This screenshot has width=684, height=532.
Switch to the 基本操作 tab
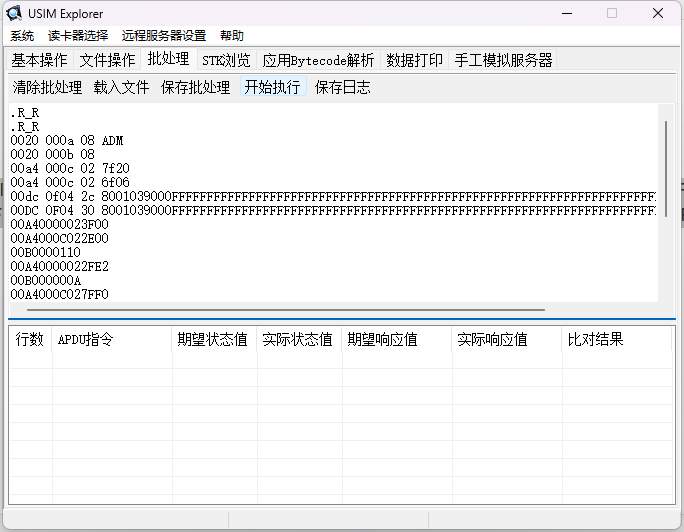pos(40,60)
